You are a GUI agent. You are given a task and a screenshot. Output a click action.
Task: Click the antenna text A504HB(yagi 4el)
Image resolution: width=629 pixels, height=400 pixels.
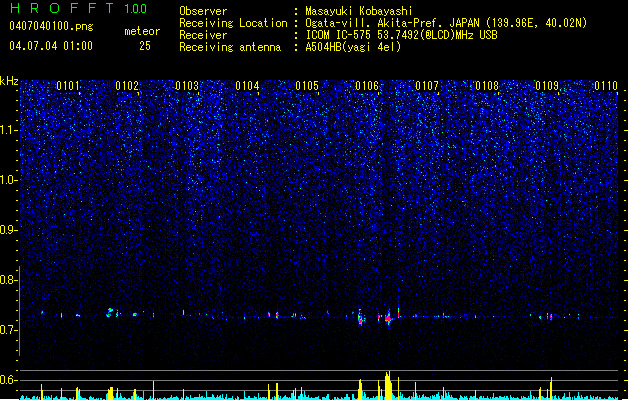coord(353,47)
